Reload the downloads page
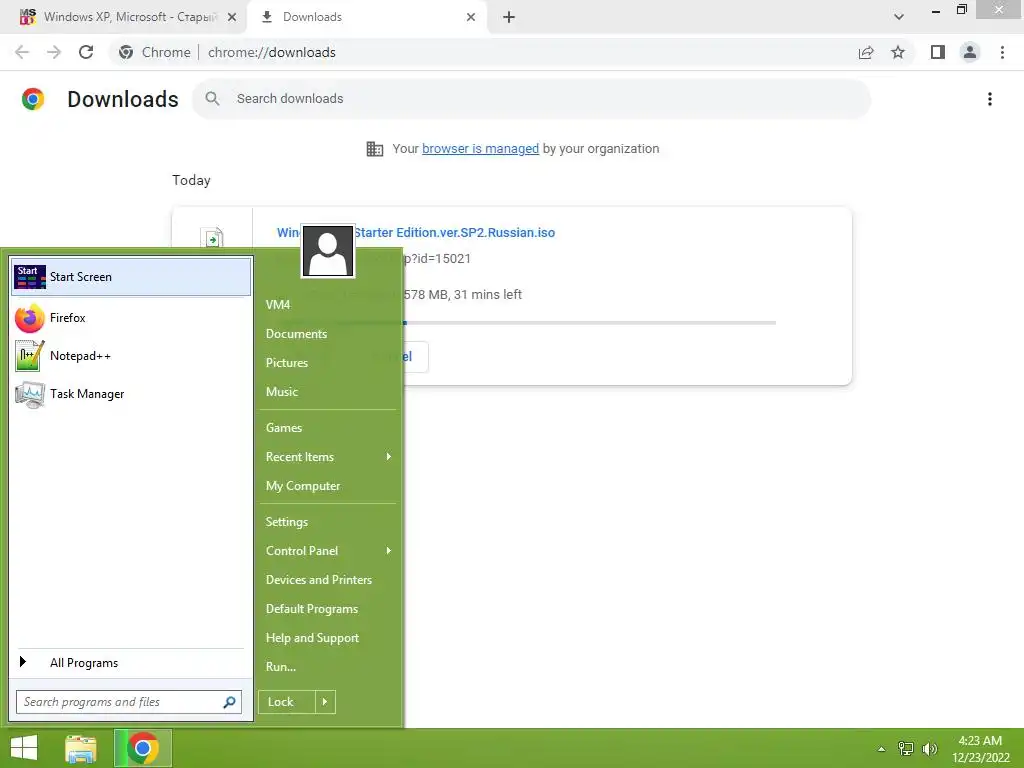Image resolution: width=1024 pixels, height=768 pixels. point(86,52)
